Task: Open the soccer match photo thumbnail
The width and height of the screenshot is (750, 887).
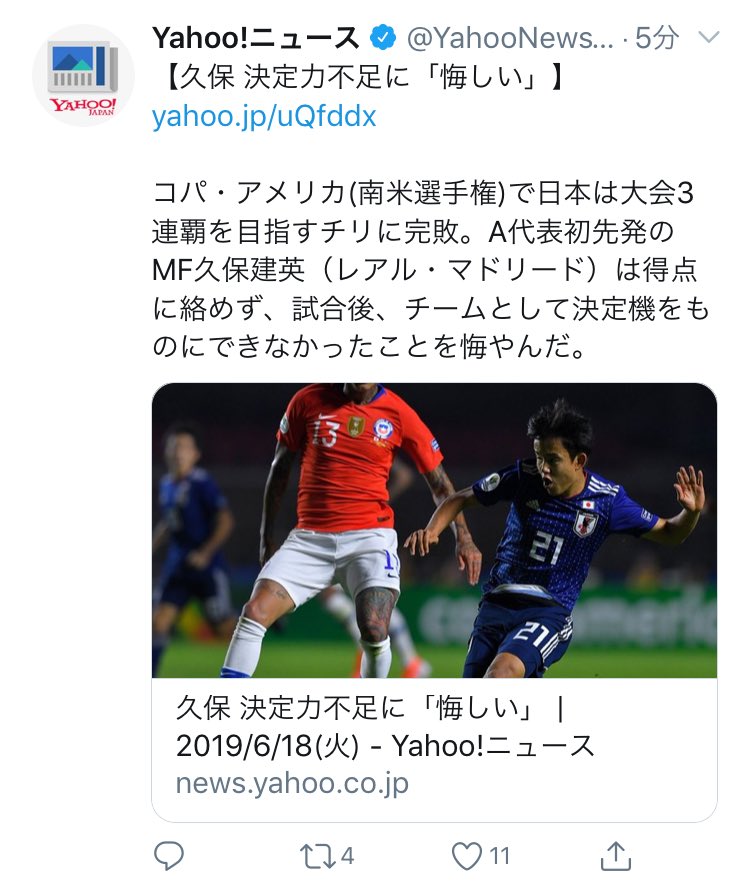Action: (434, 530)
